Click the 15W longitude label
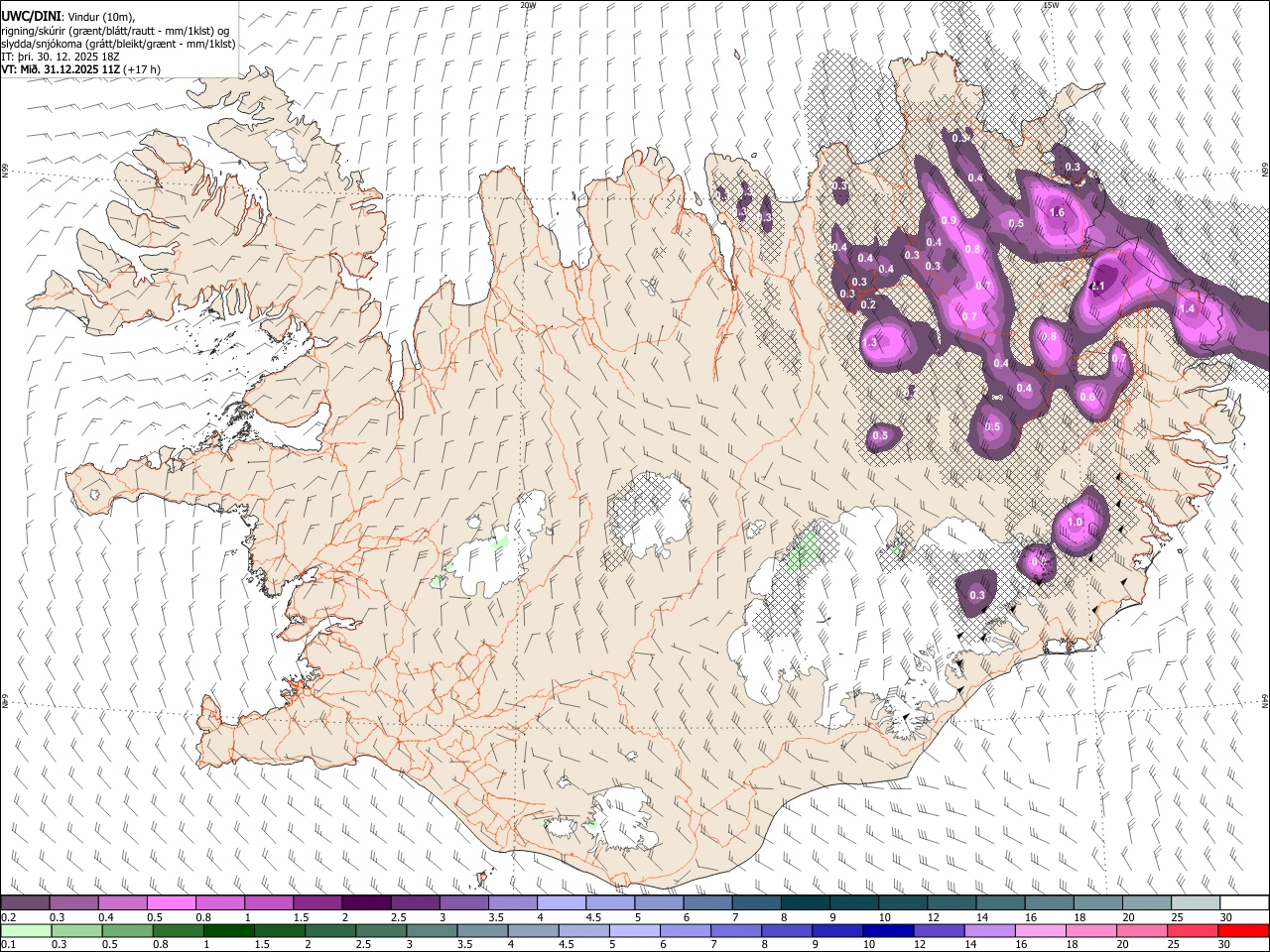The image size is (1270, 952). click(1051, 5)
